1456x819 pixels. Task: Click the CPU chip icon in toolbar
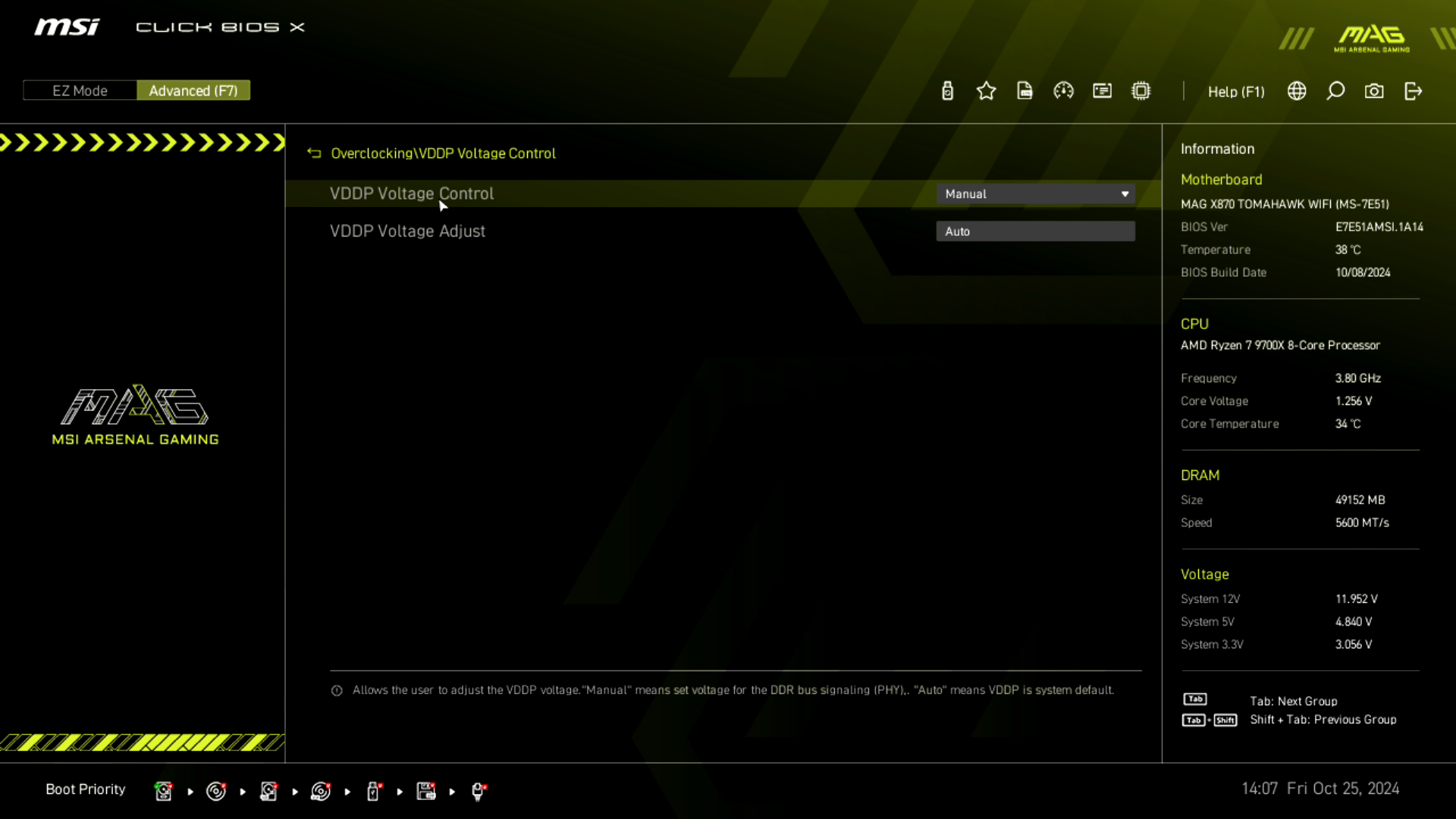[x=1141, y=91]
